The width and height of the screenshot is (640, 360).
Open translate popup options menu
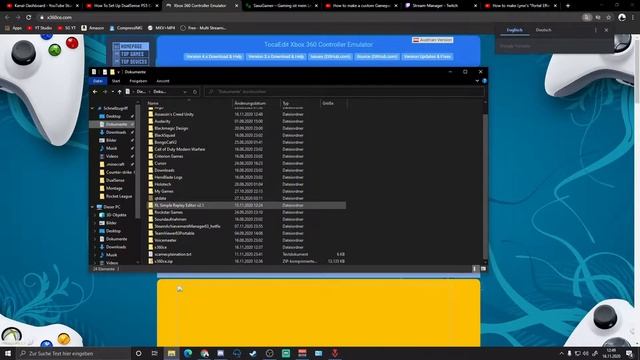(596, 30)
